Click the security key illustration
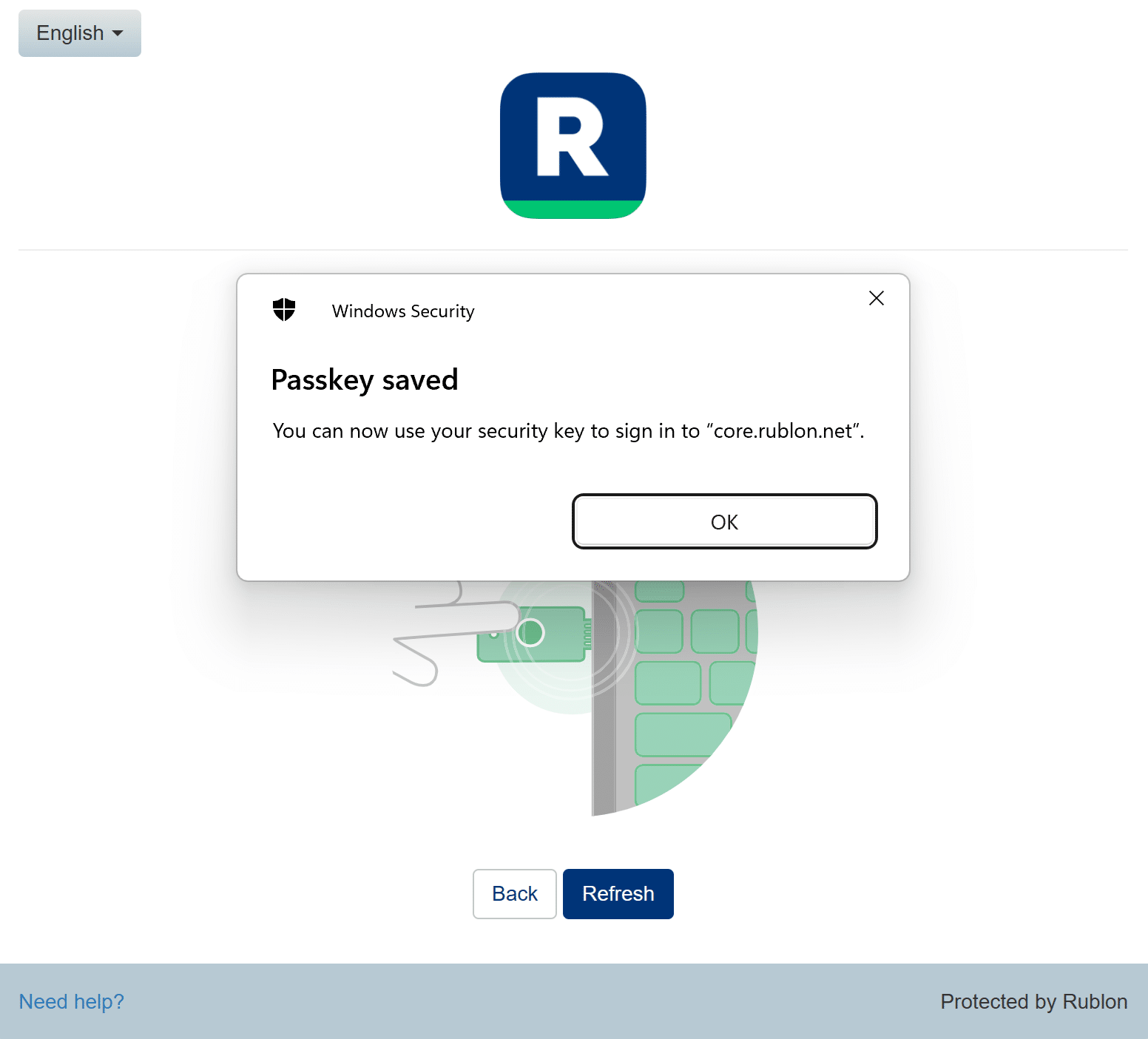1148x1039 pixels. pyautogui.click(x=575, y=698)
